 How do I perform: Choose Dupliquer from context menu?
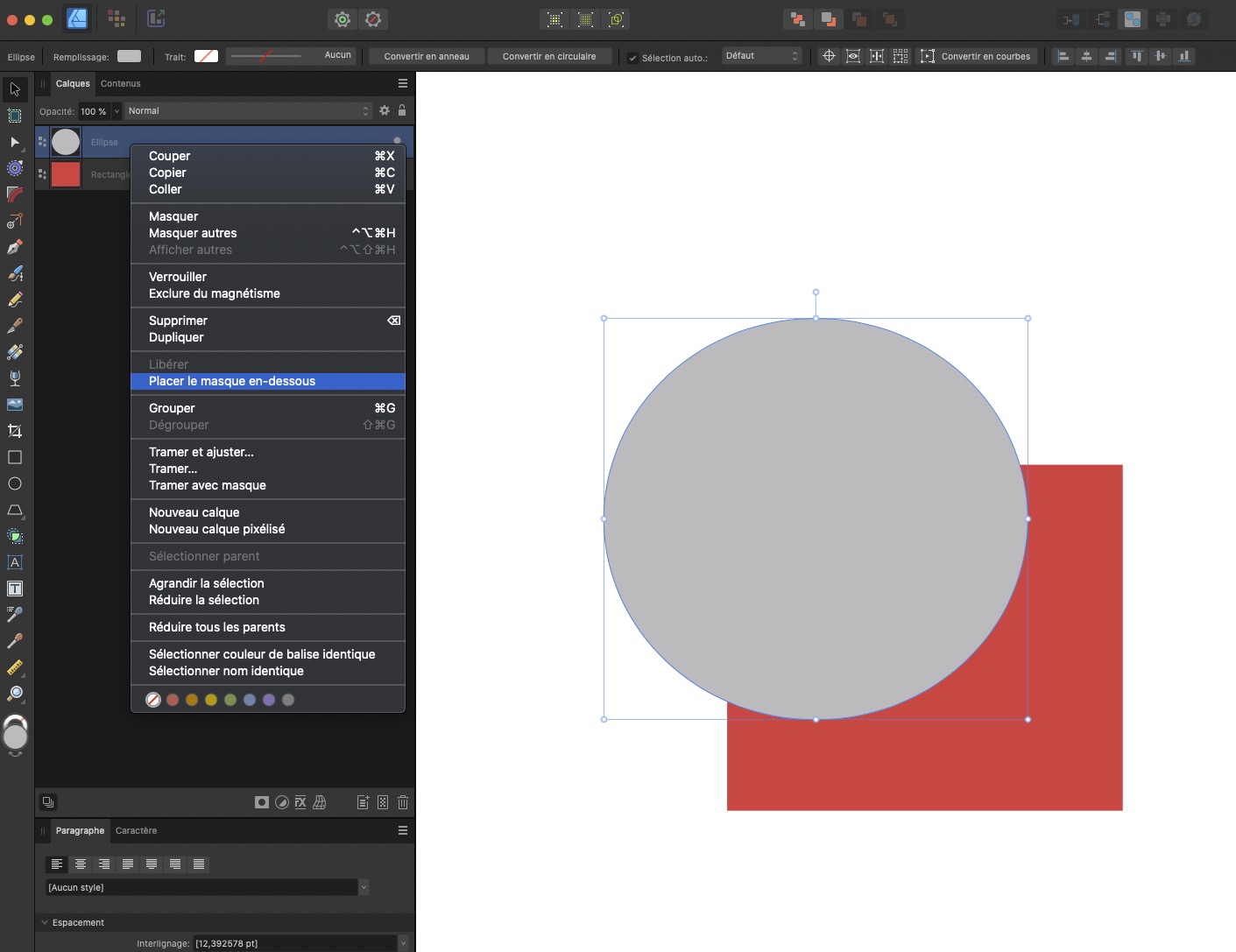tap(268, 337)
